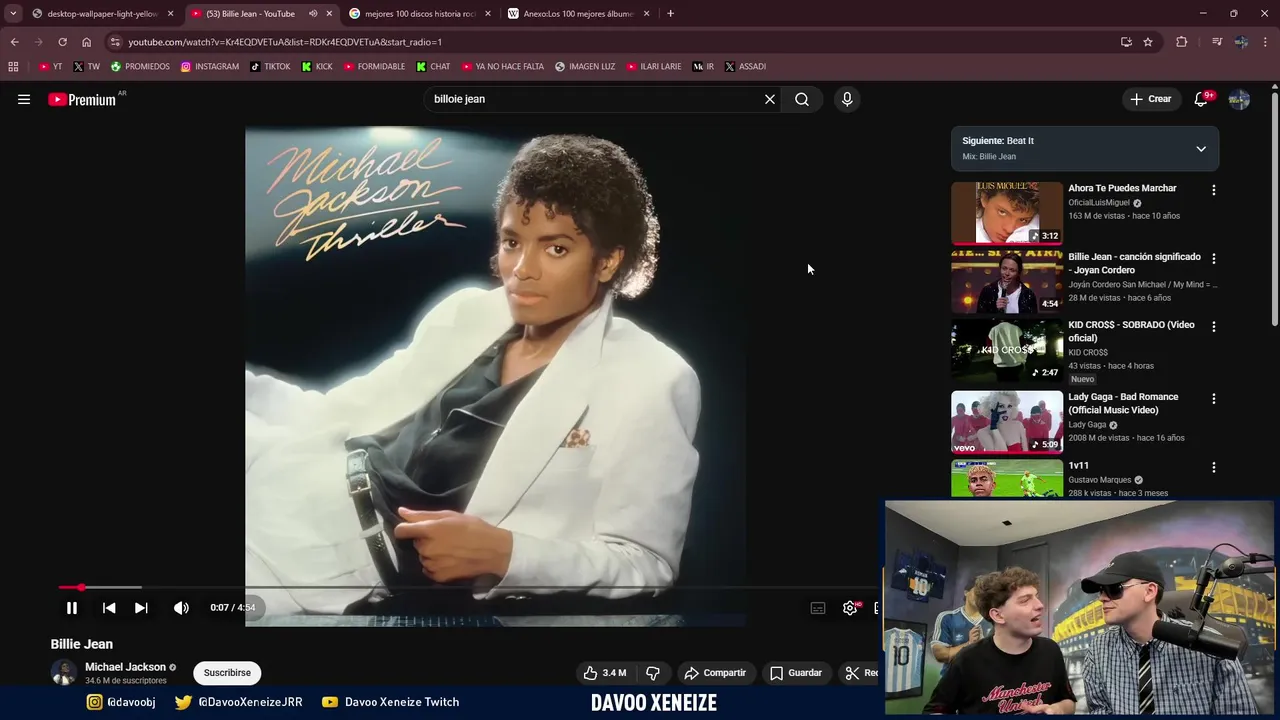Click the youtube.com address bar
The image size is (1280, 720).
point(610,42)
